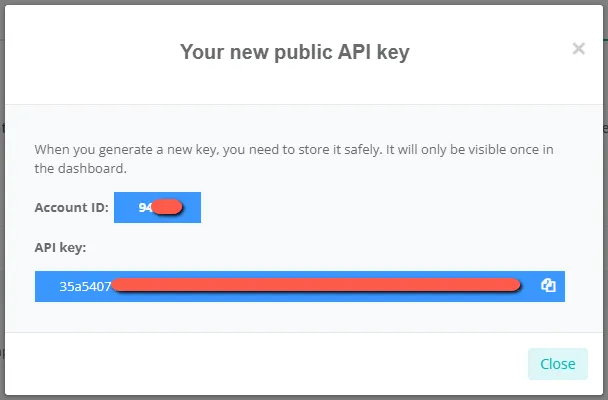Click the empty footer area left of Close

tap(260, 363)
